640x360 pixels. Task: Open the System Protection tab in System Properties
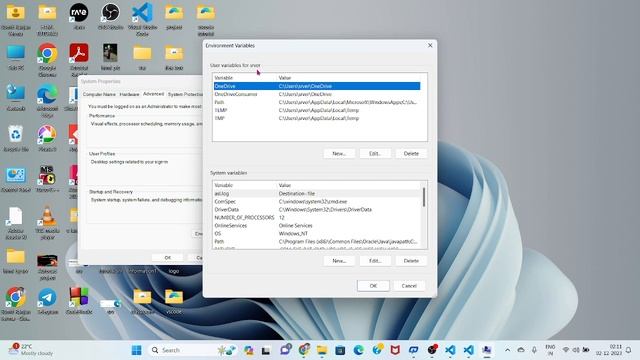coord(185,94)
